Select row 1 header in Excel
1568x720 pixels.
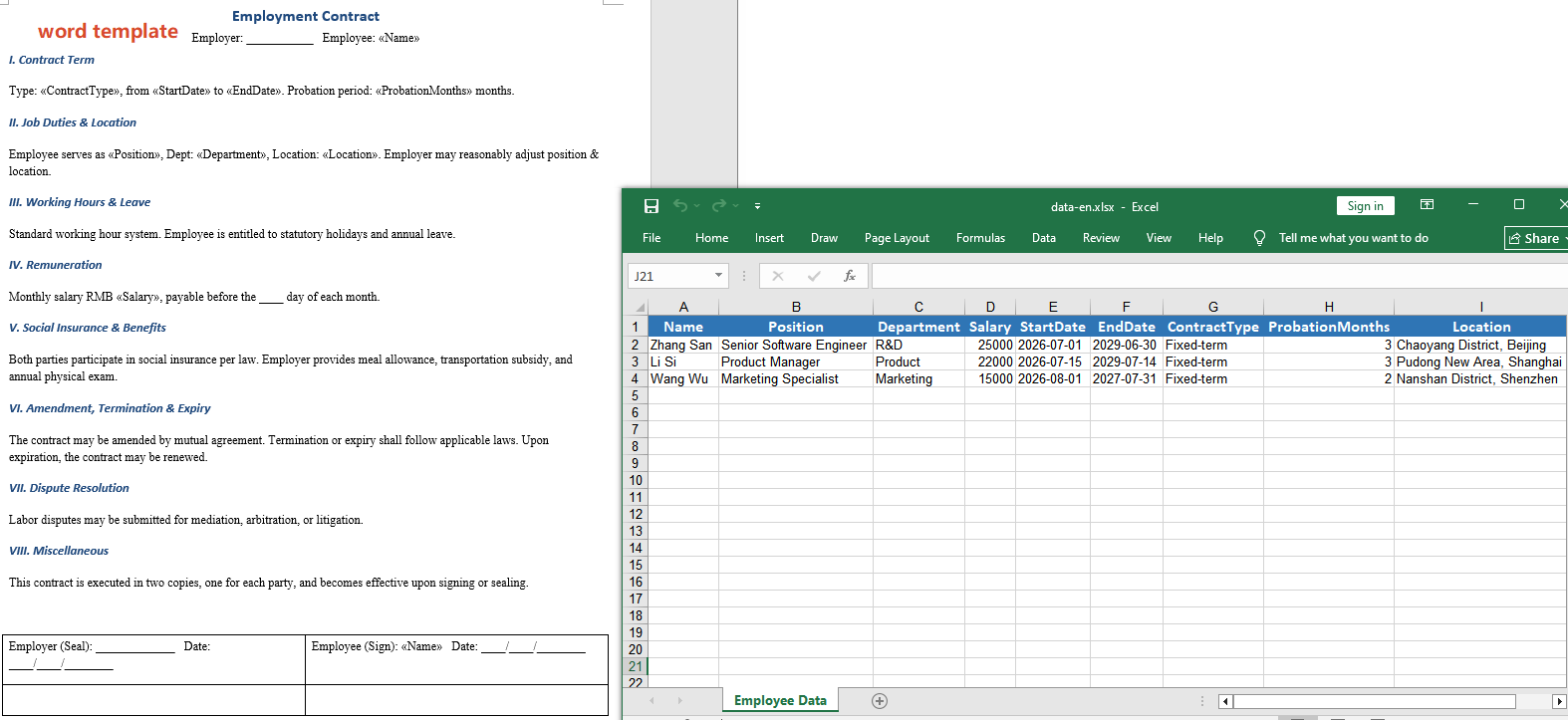point(636,327)
